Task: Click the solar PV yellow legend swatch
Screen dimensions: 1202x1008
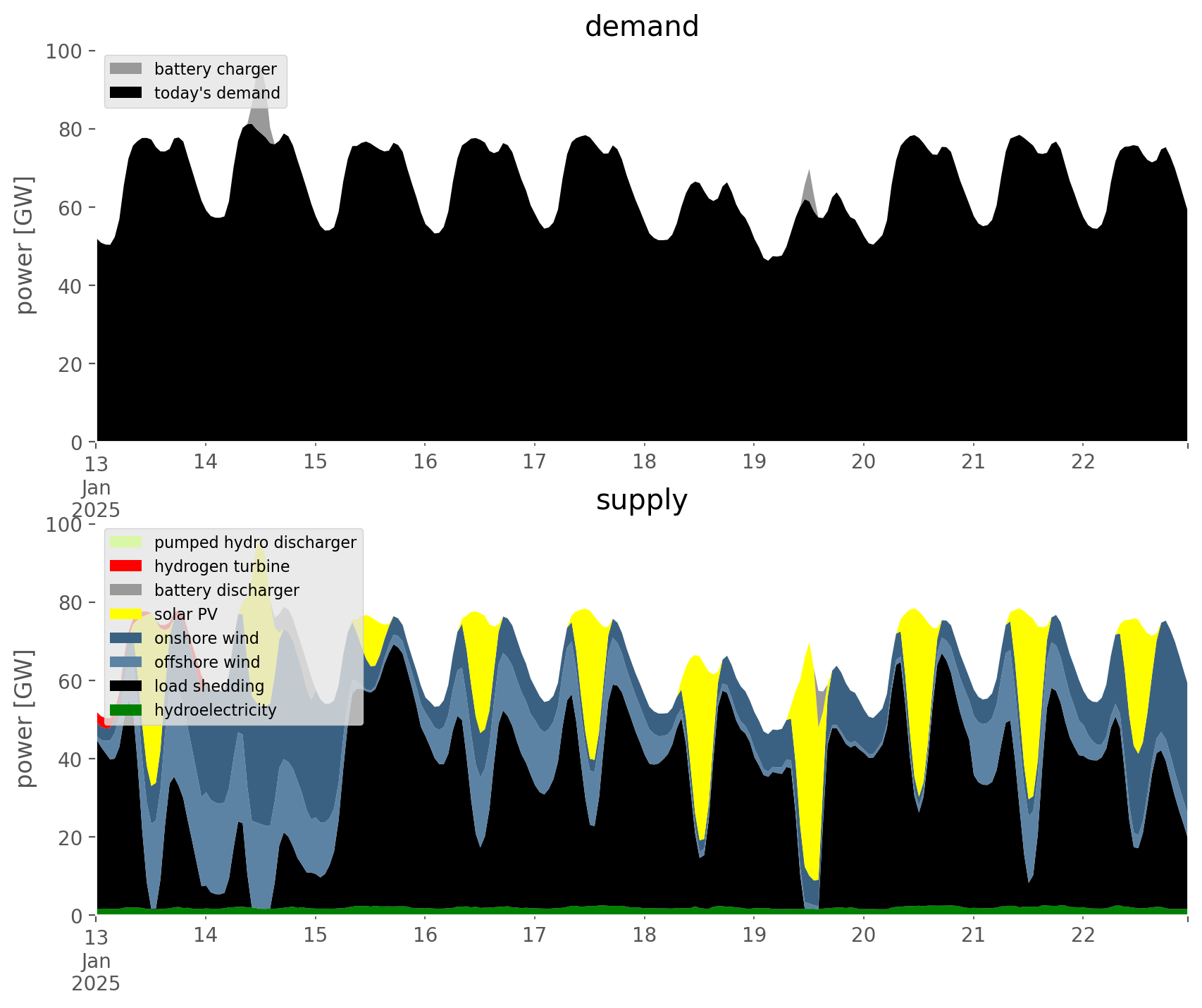Action: [126, 614]
